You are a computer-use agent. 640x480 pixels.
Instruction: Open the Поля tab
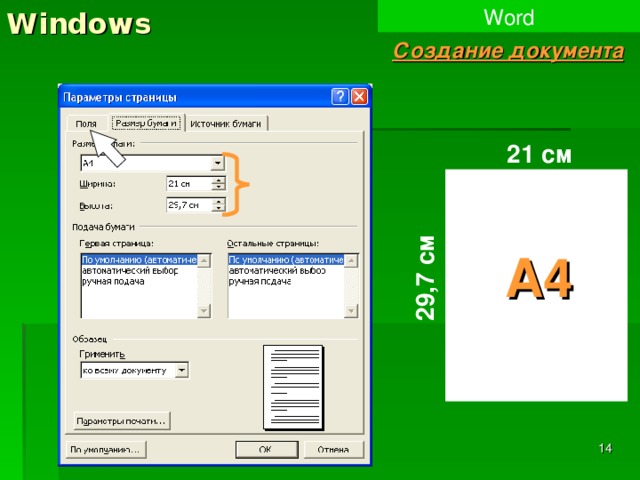point(87,124)
